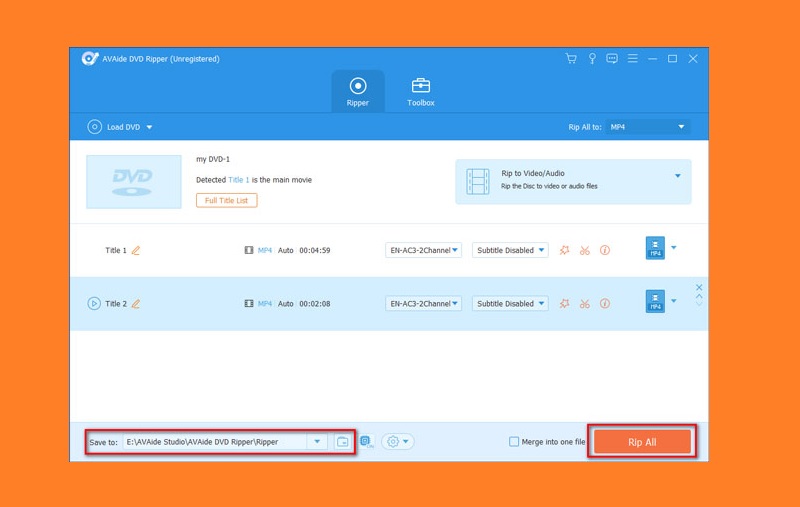
Task: Click the register key icon
Action: pyautogui.click(x=591, y=59)
